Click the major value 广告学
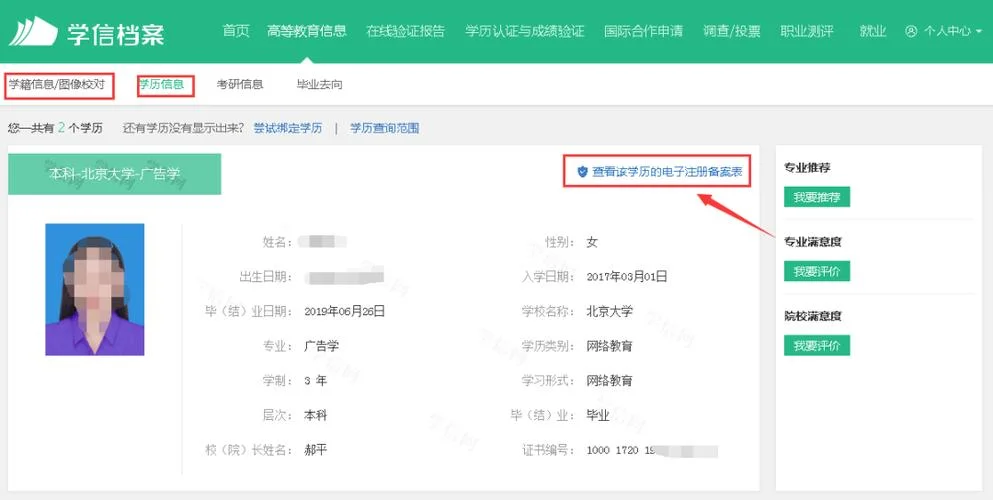Screen dimensions: 993x500 click(321, 346)
